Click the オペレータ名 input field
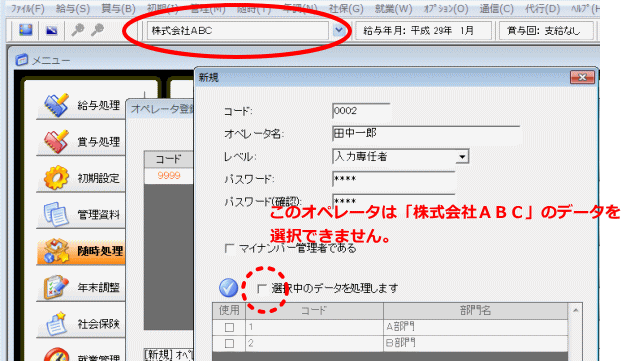The image size is (623, 361). click(426, 133)
